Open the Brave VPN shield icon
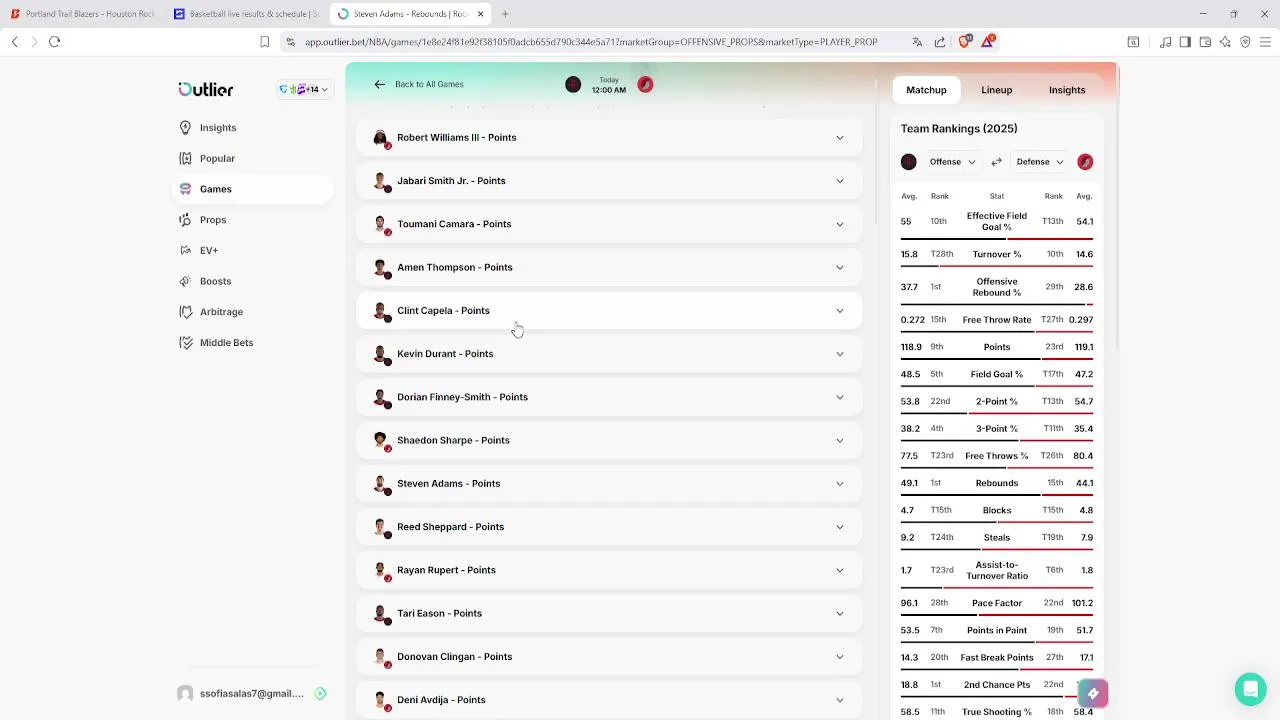The height and width of the screenshot is (720, 1280). [x=1245, y=42]
